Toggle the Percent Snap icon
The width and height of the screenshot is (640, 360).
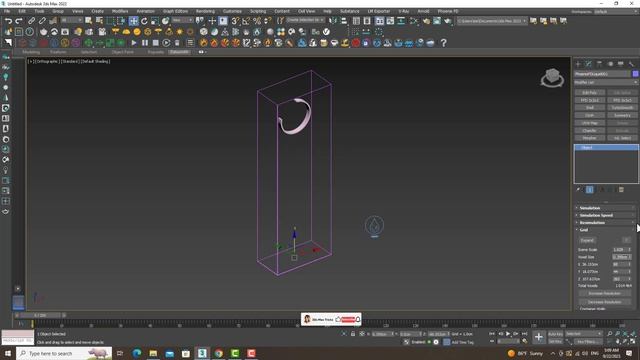257,21
